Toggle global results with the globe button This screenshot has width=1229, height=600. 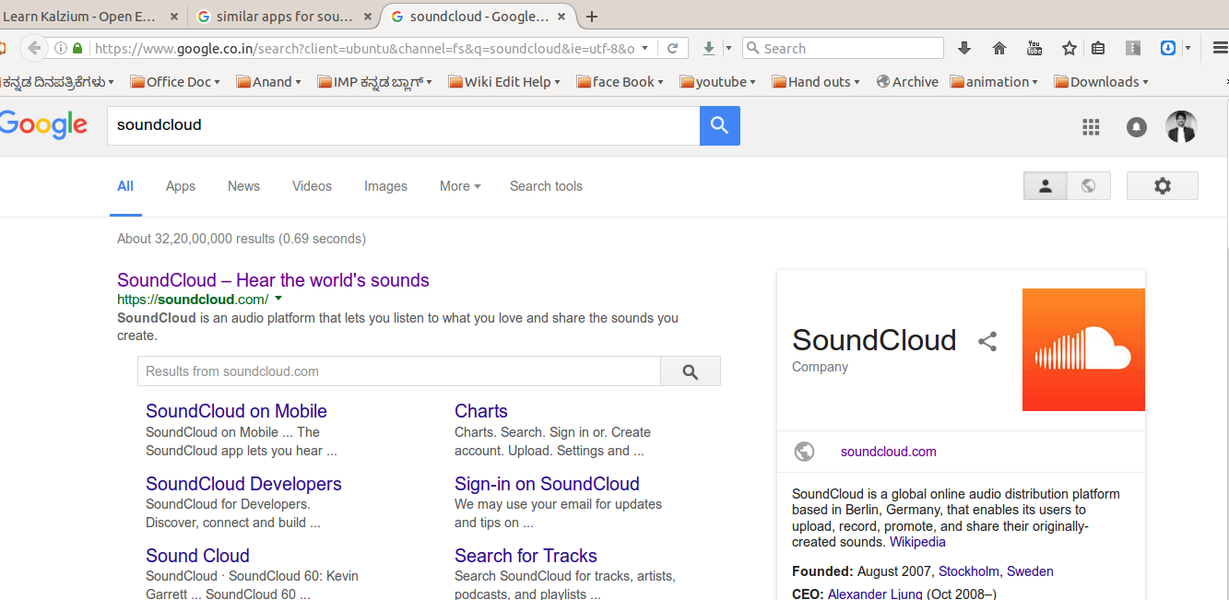pyautogui.click(x=1088, y=186)
